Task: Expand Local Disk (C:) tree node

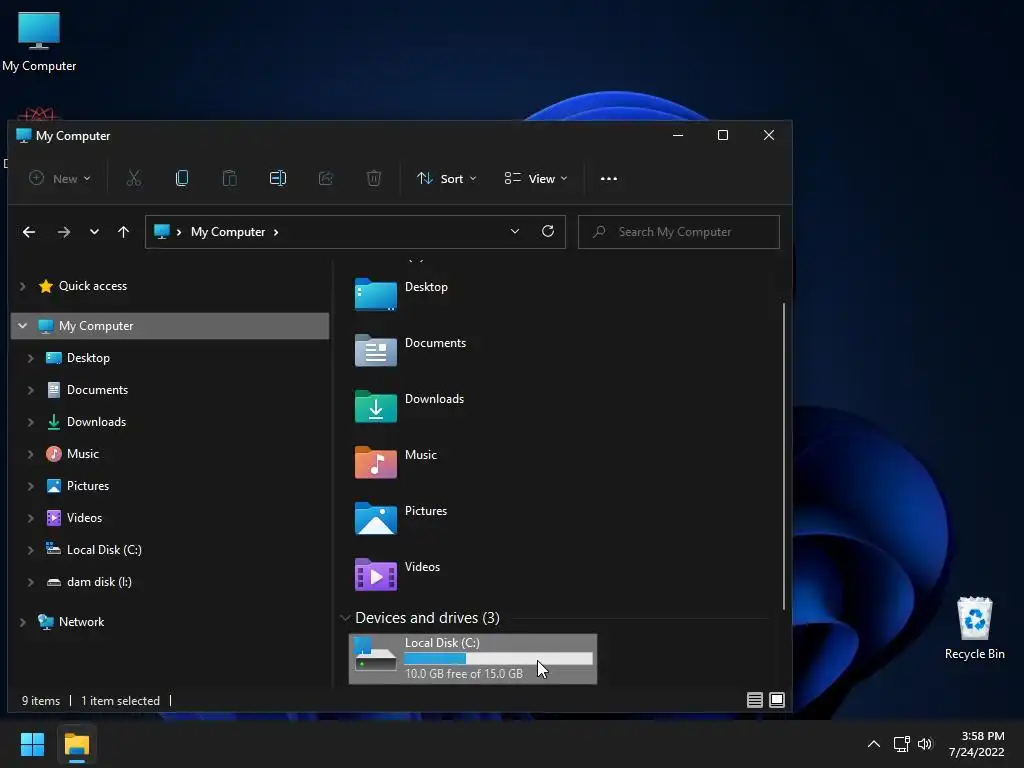Action: pos(30,550)
